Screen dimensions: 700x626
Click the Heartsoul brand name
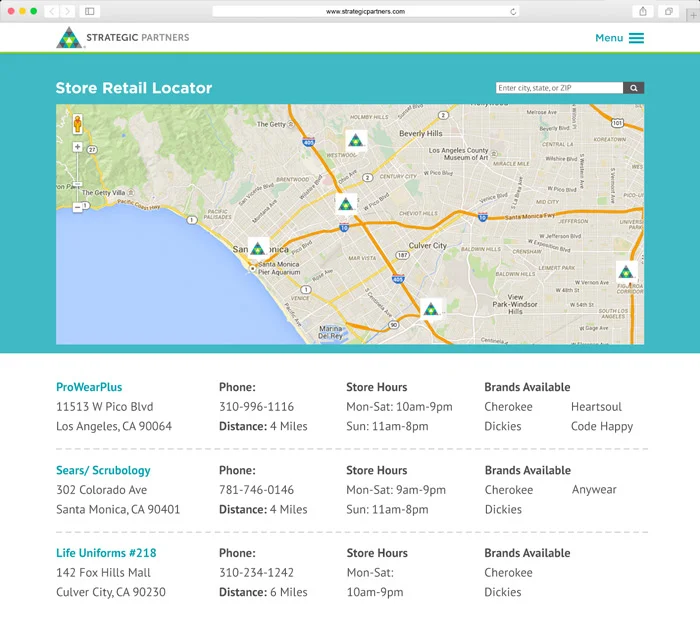click(x=596, y=407)
